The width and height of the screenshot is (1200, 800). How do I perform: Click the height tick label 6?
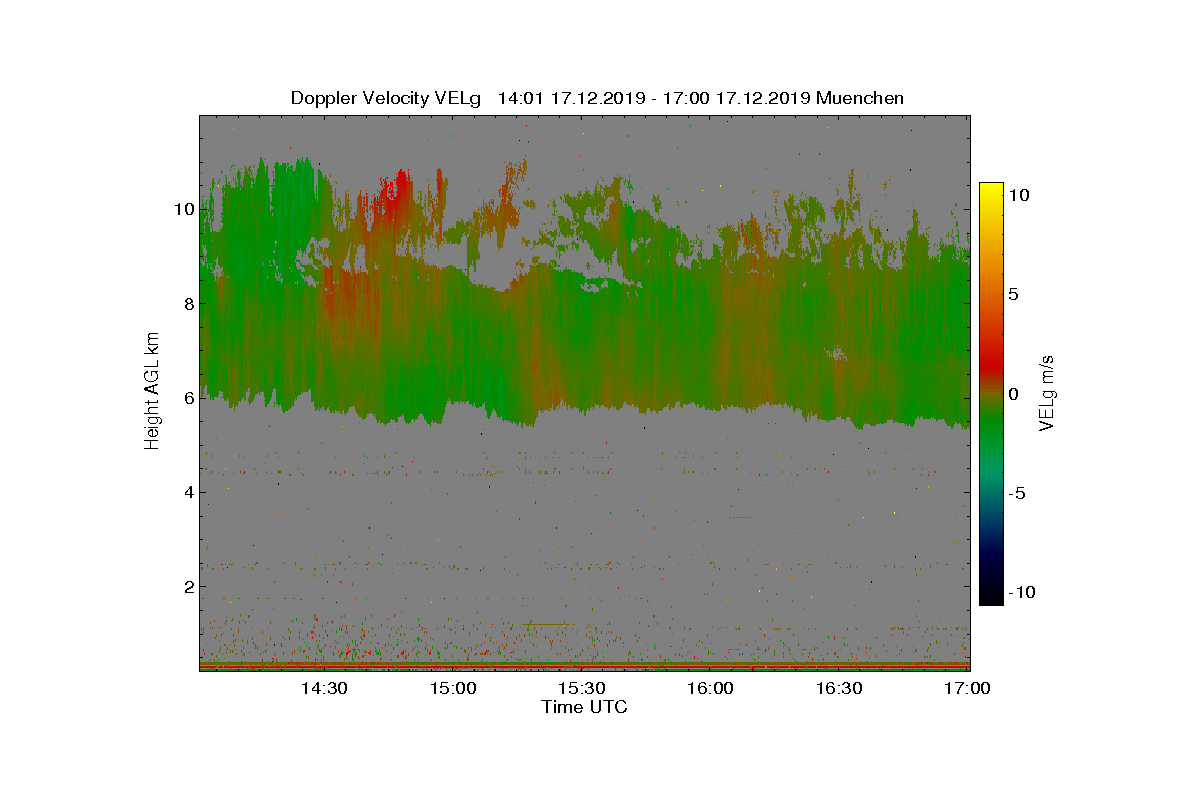point(188,397)
